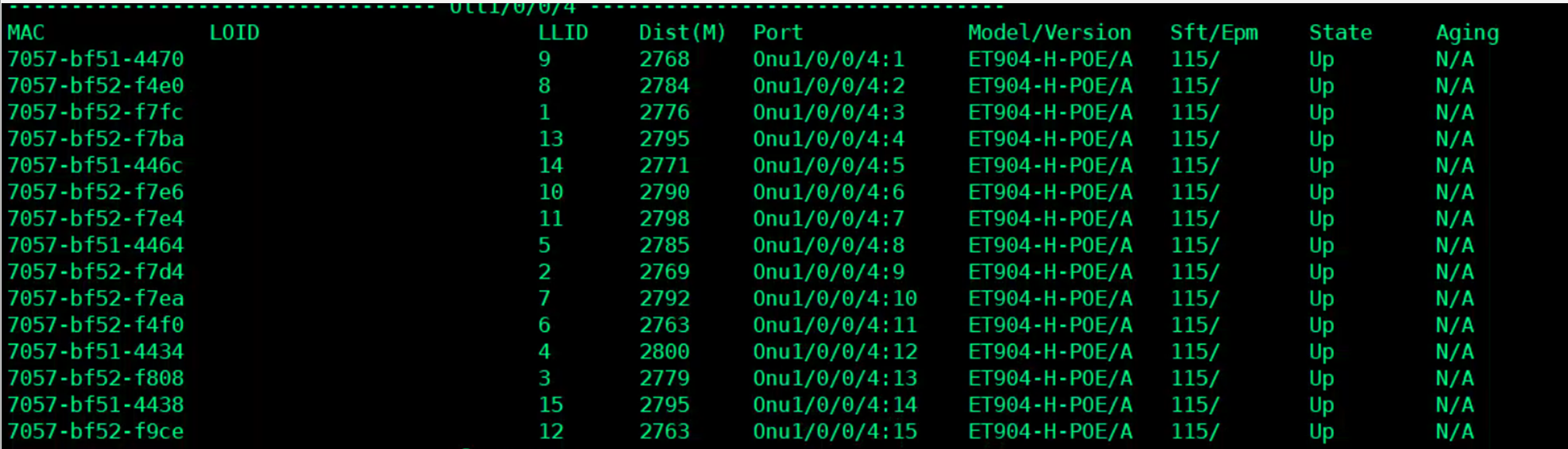This screenshot has width=1568, height=449.
Task: Click port entry Onu1/0/0/4:2
Action: point(828,86)
